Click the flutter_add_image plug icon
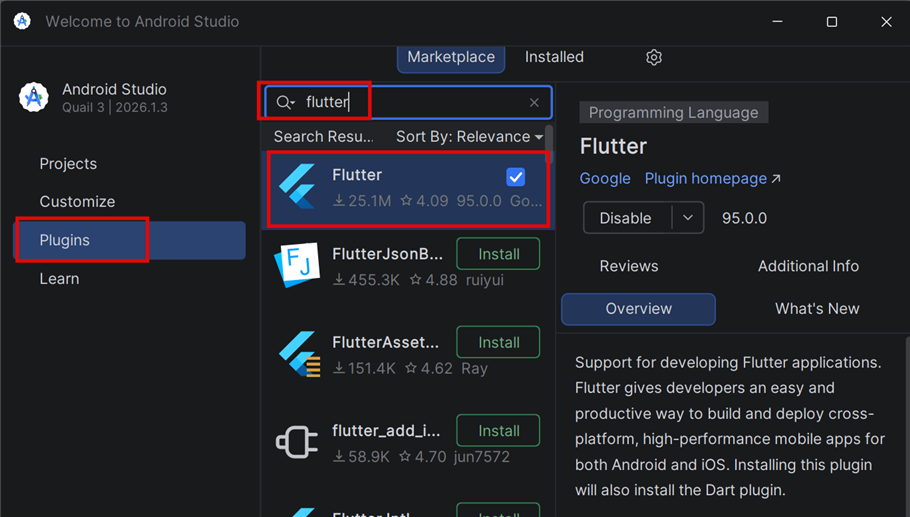The image size is (910, 517). (297, 442)
